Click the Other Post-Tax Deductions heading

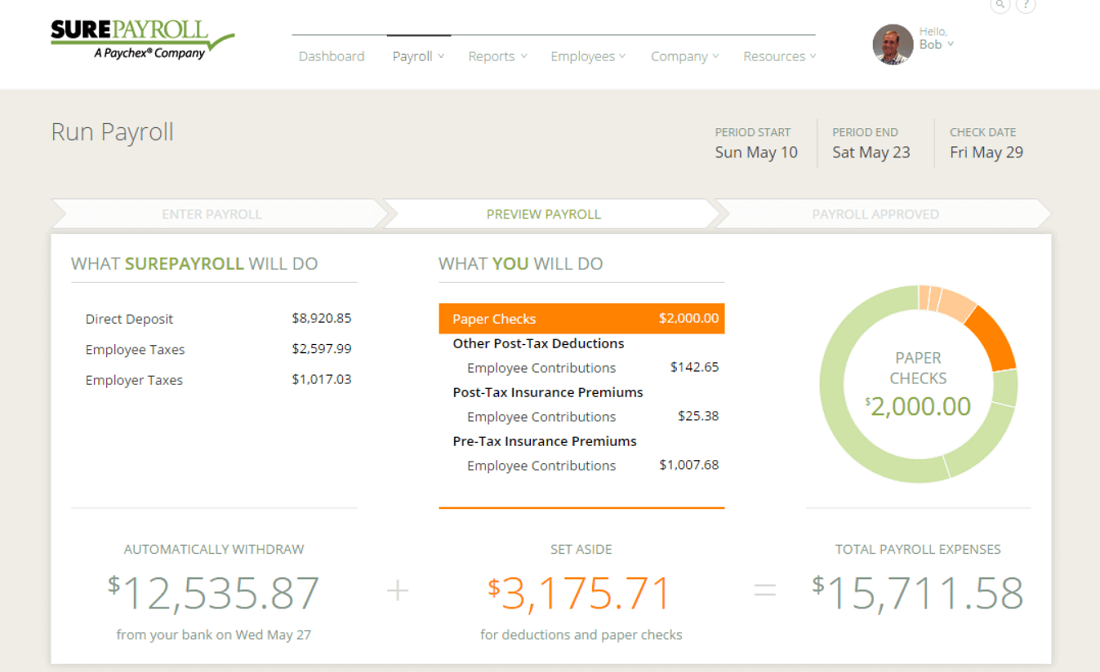click(538, 343)
